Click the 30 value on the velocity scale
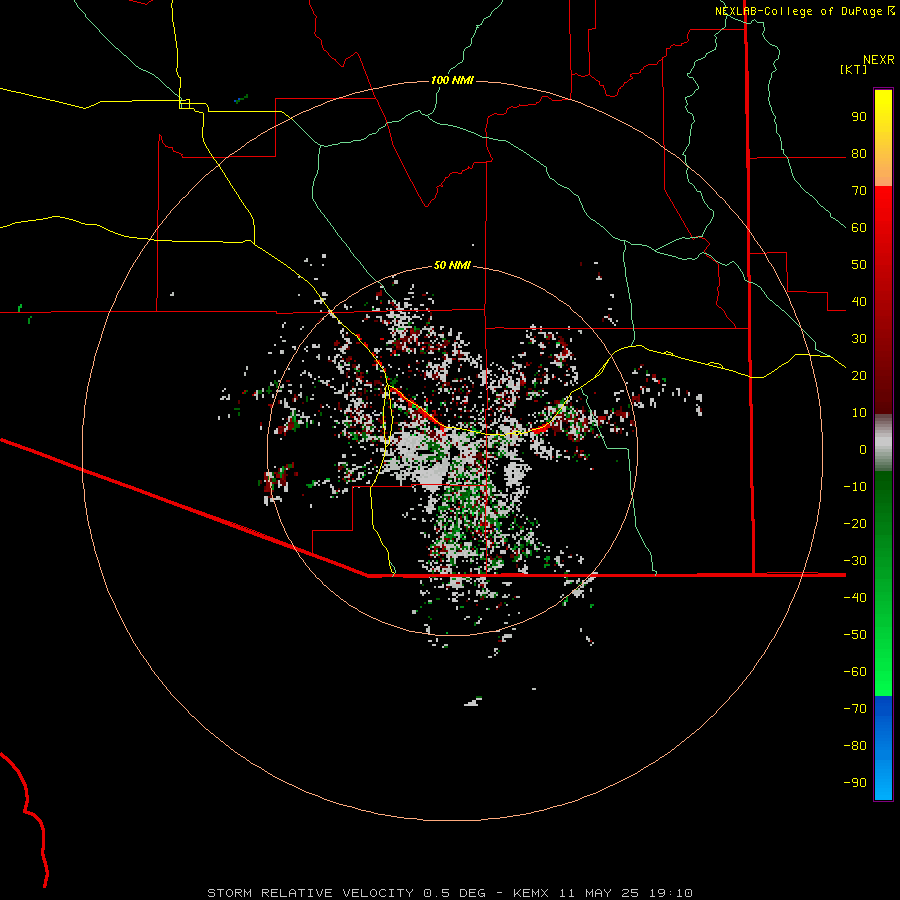The width and height of the screenshot is (900, 900). (x=859, y=339)
